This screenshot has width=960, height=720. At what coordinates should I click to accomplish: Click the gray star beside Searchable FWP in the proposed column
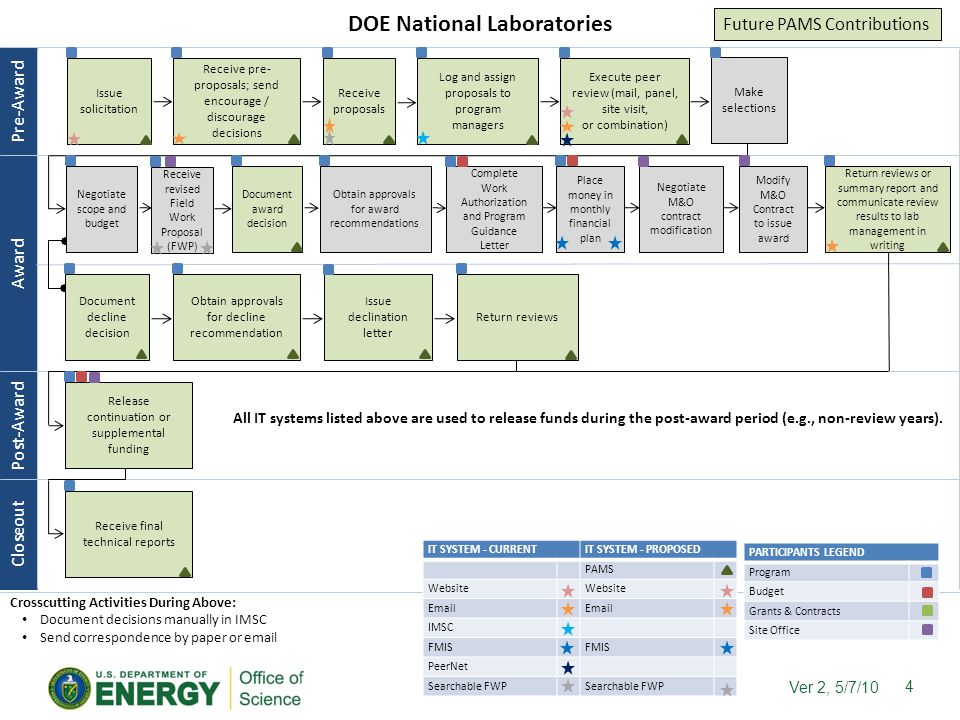(727, 689)
